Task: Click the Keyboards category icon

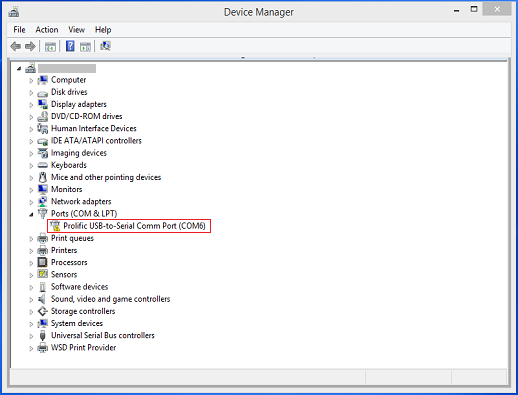Action: tap(42, 165)
